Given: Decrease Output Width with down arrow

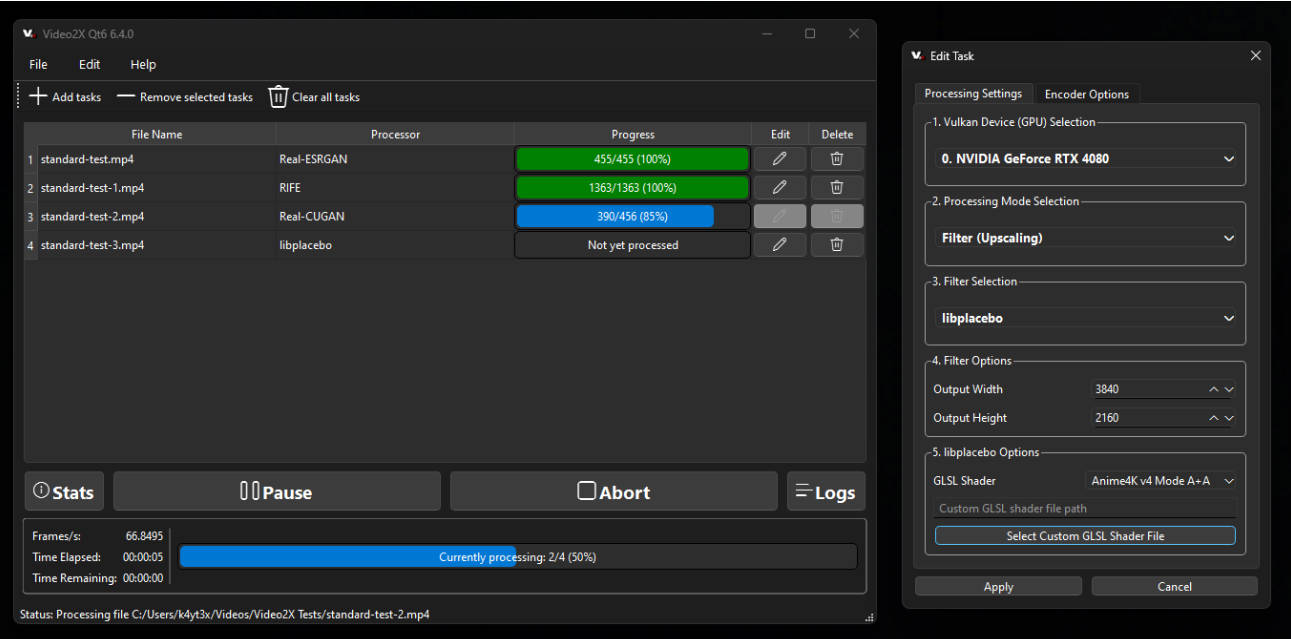Looking at the screenshot, I should (1230, 389).
